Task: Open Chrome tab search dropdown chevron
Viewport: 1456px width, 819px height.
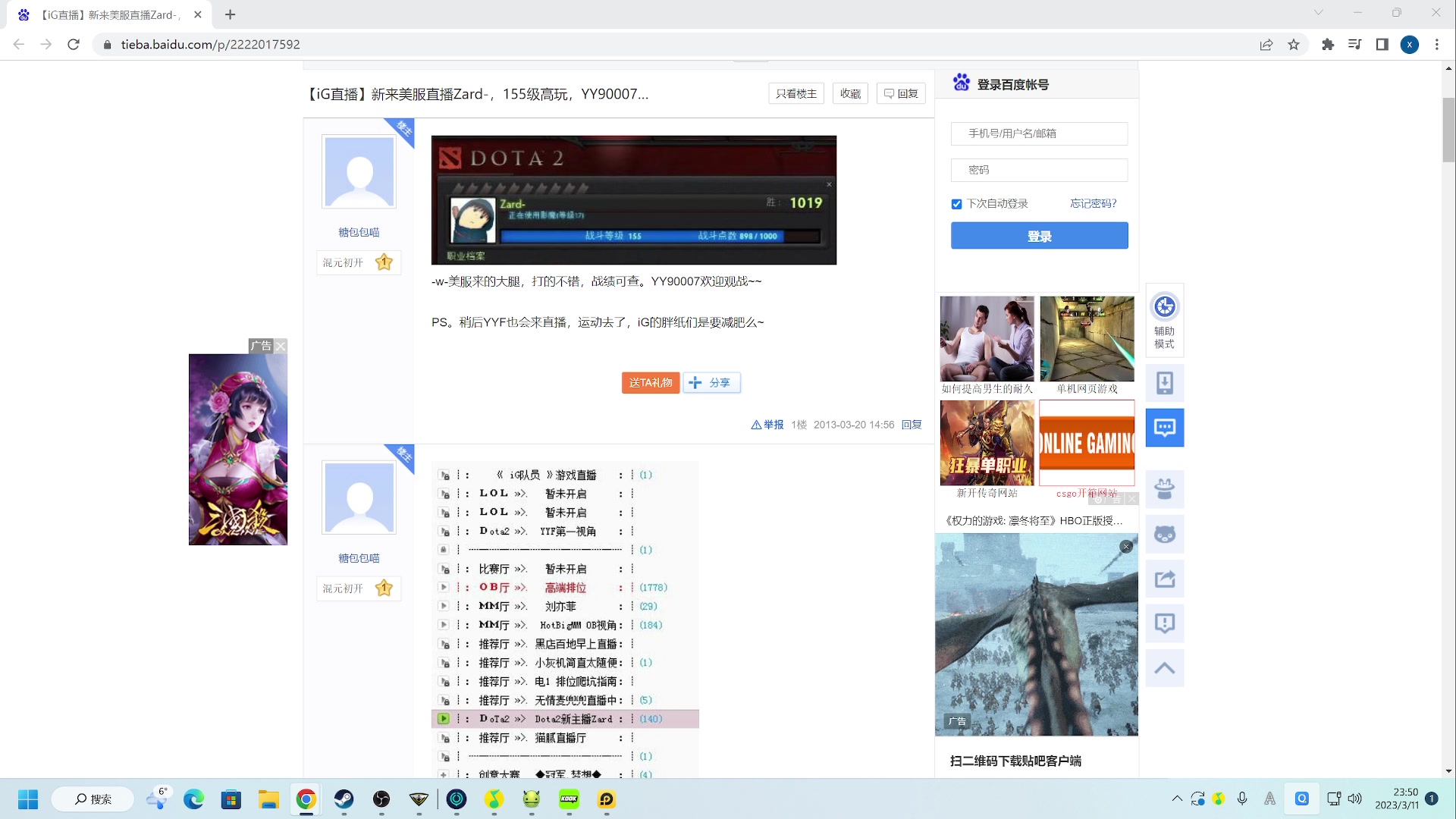Action: coord(1319,13)
